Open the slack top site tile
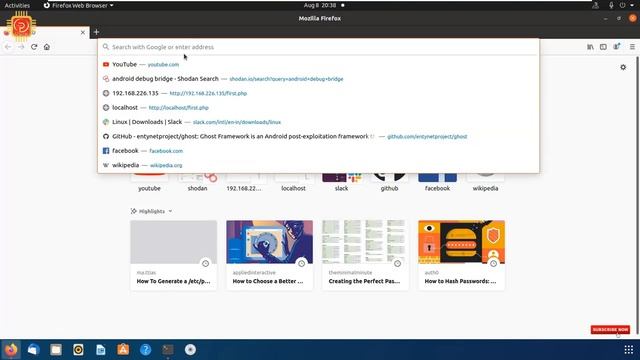This screenshot has width=640, height=360. 341,182
